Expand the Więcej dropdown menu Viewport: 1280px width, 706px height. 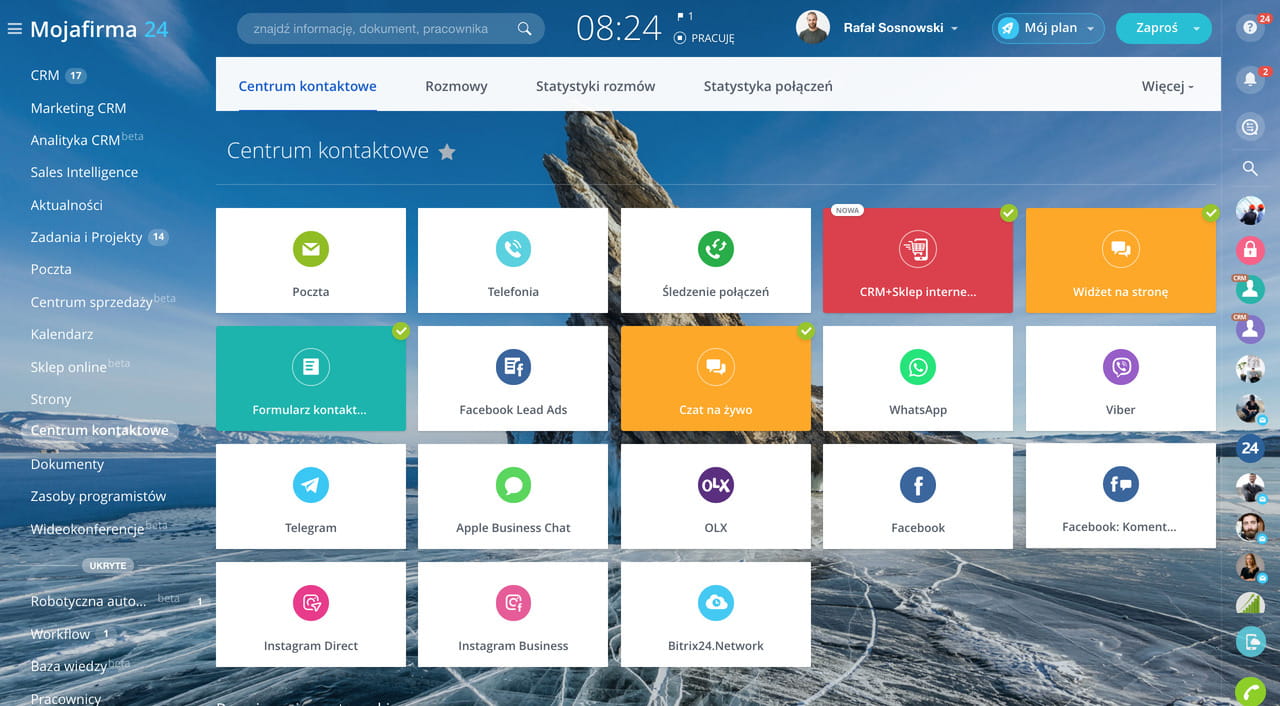(1166, 86)
